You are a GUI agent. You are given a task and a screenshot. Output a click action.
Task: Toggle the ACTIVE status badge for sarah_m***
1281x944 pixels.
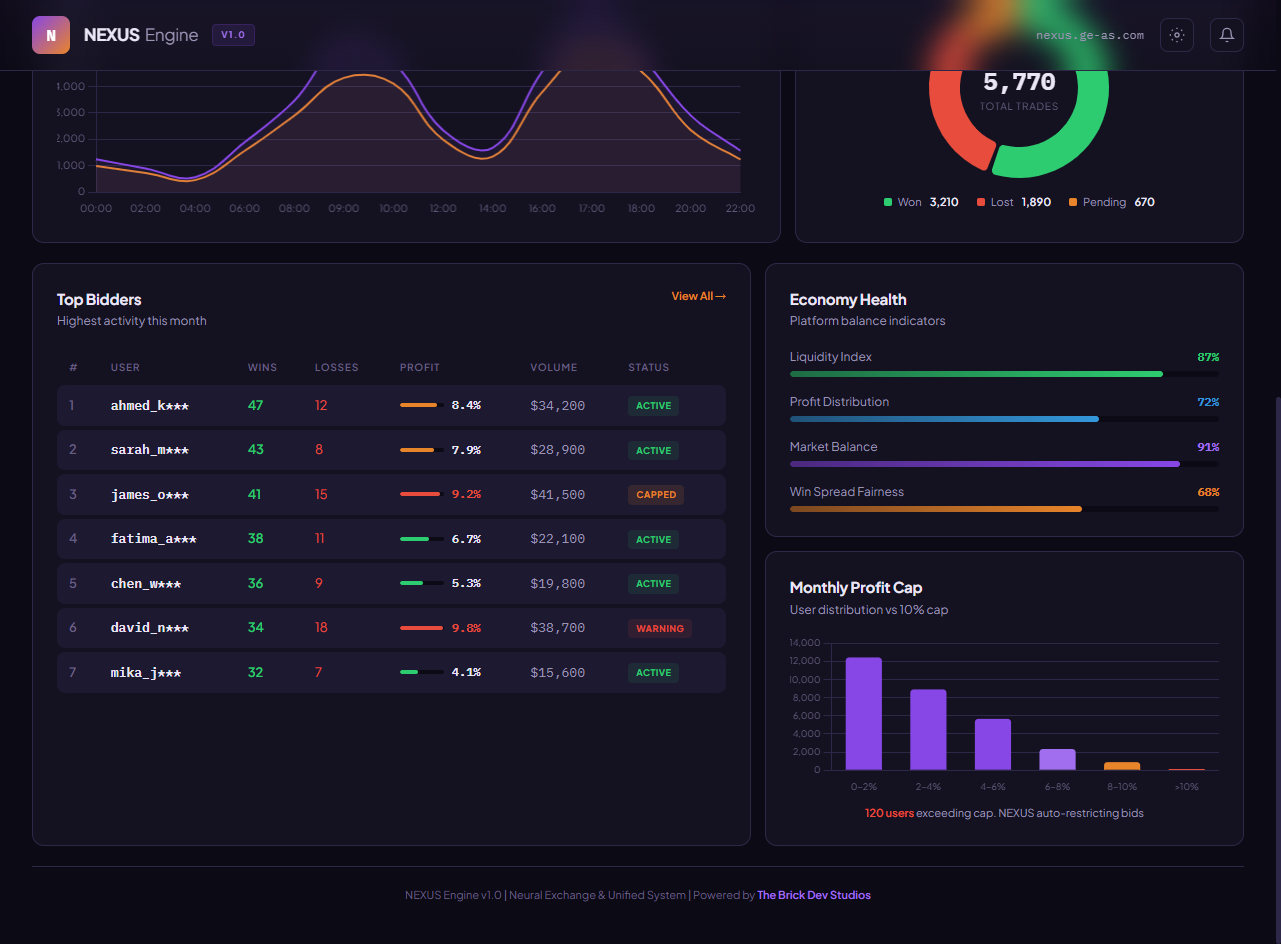point(653,450)
